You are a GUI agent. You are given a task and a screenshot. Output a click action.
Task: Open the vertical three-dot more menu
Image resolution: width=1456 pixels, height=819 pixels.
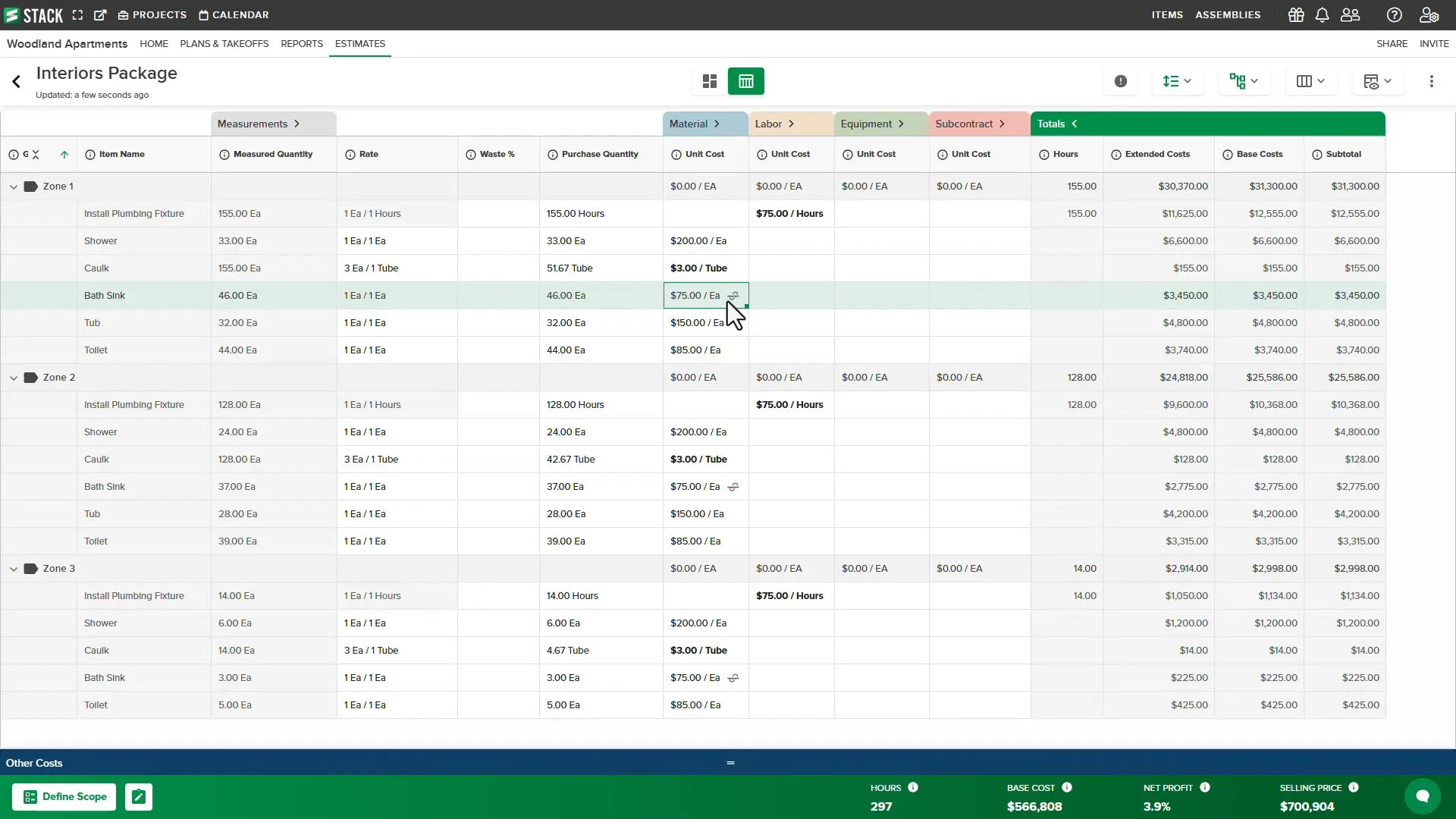pos(1431,81)
